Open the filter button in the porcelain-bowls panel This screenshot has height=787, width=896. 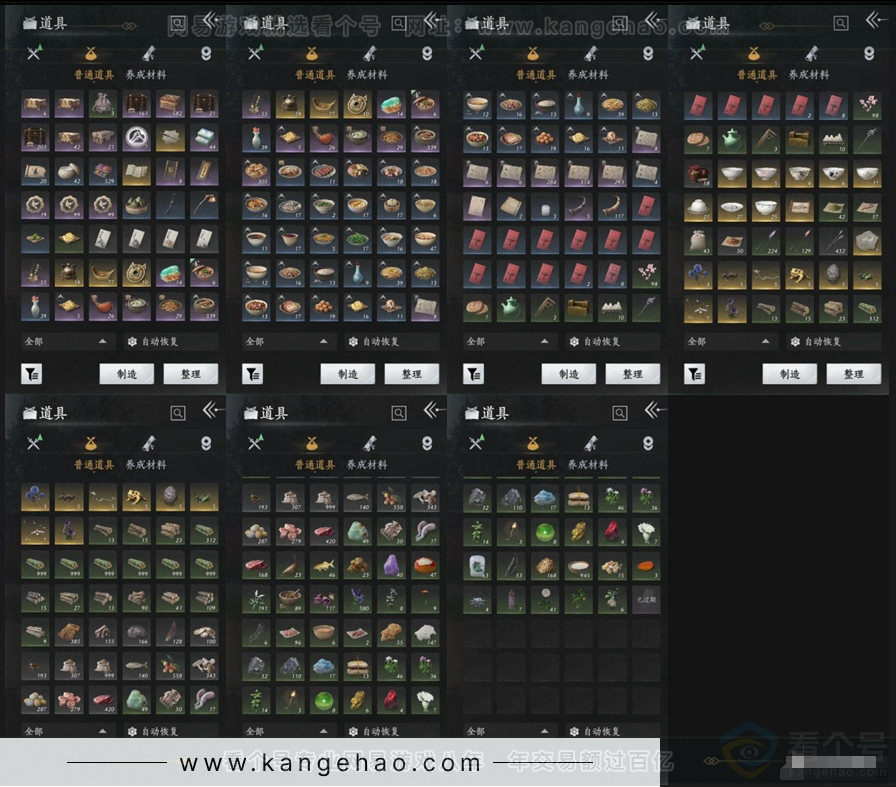point(695,374)
